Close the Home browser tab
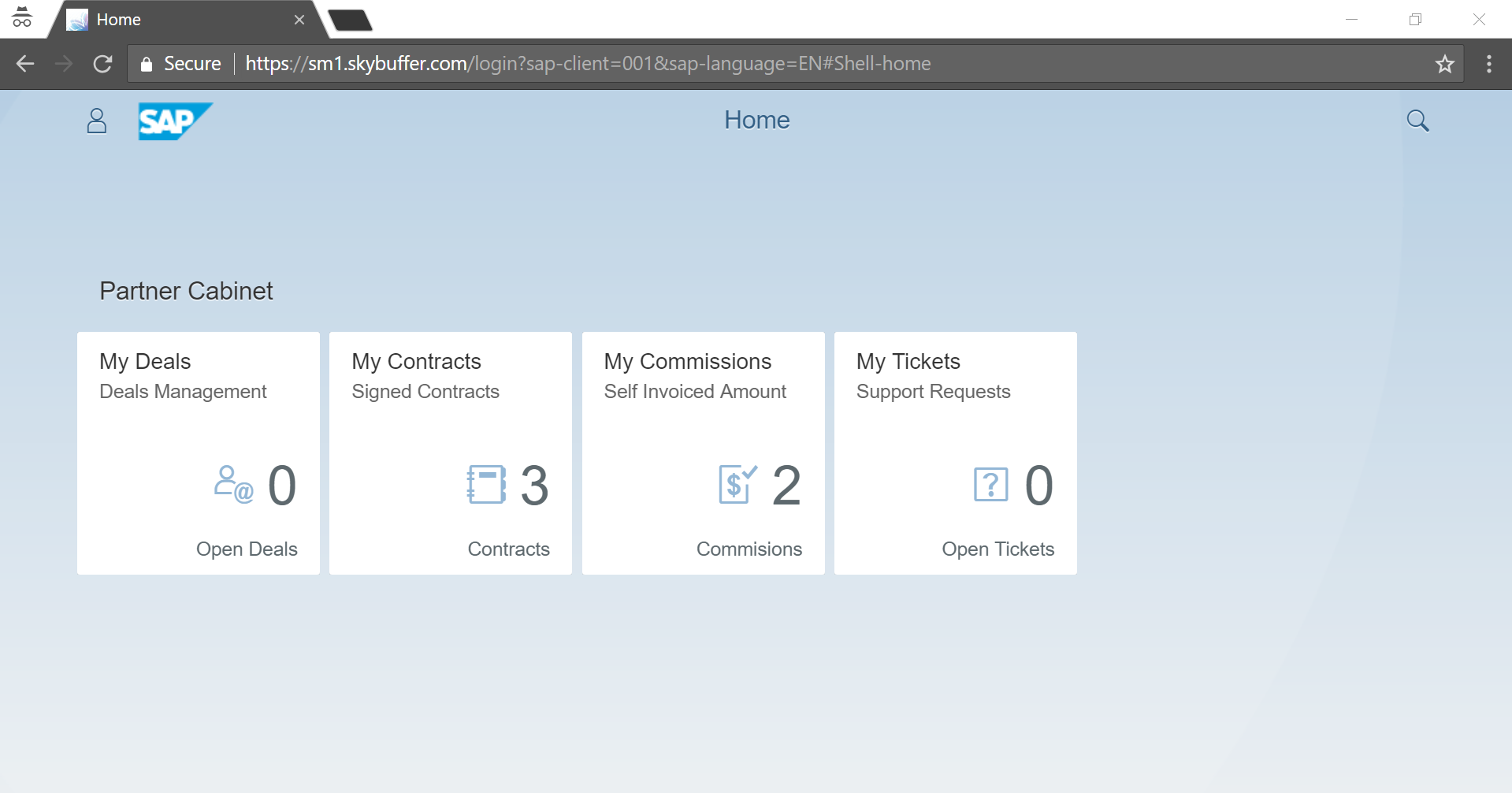The width and height of the screenshot is (1512, 793). 299,20
